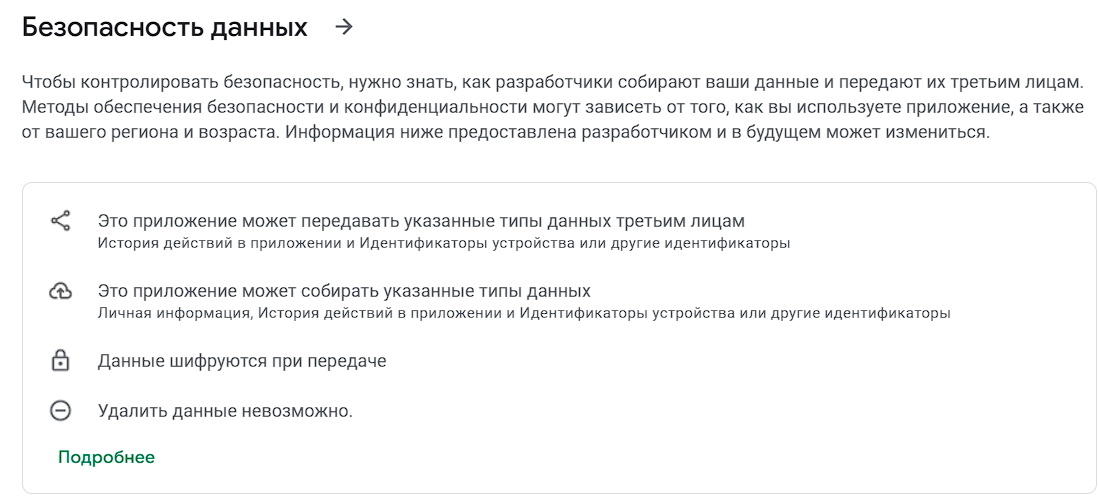
Task: Click words от вашего региона и возраста
Action: tap(149, 133)
